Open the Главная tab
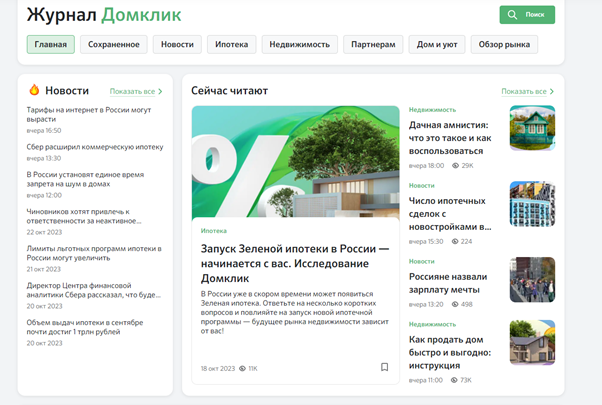Screen dimensions: 602x405 pyautogui.click(x=50, y=44)
